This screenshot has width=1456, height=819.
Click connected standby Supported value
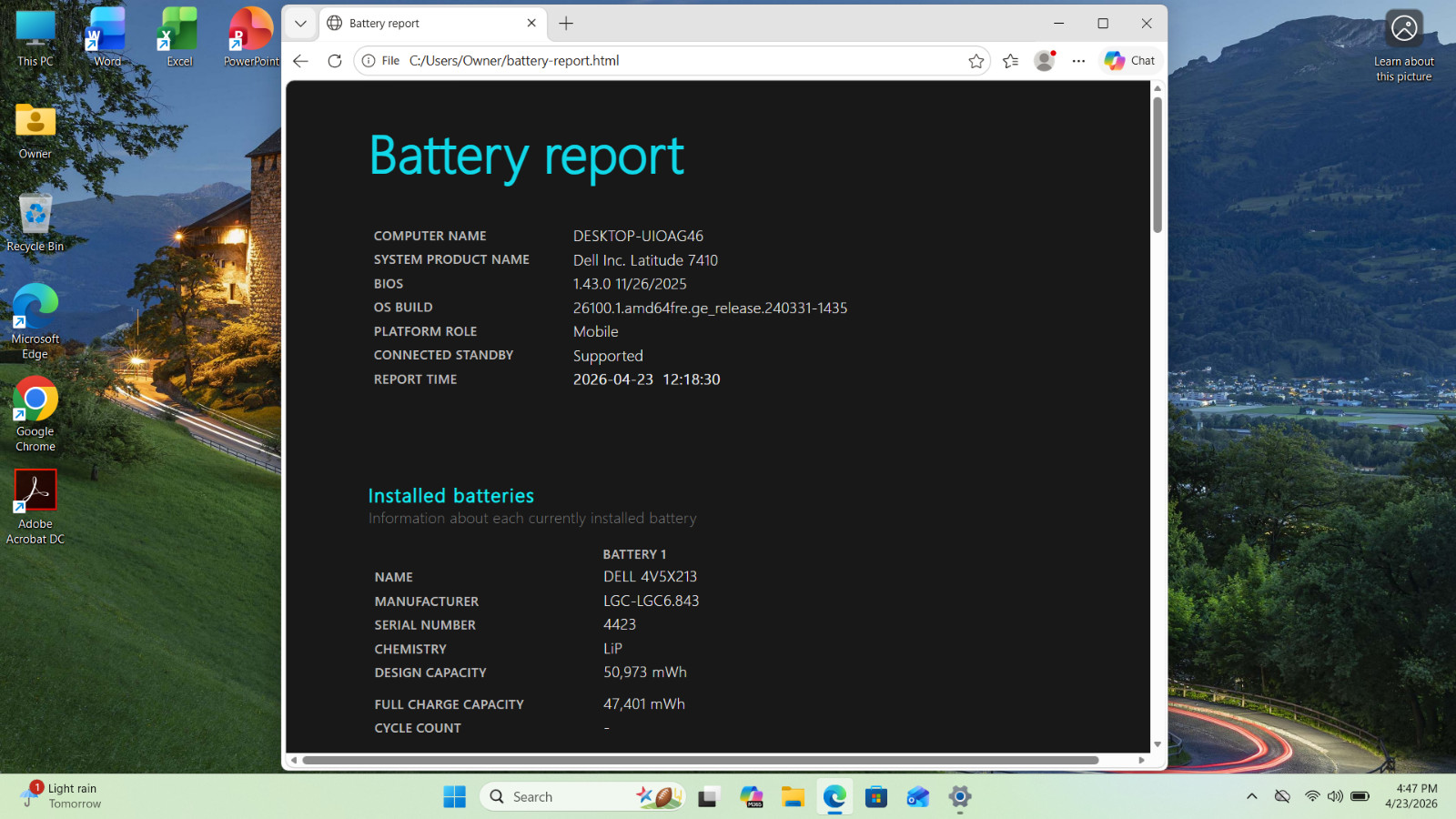pos(608,356)
